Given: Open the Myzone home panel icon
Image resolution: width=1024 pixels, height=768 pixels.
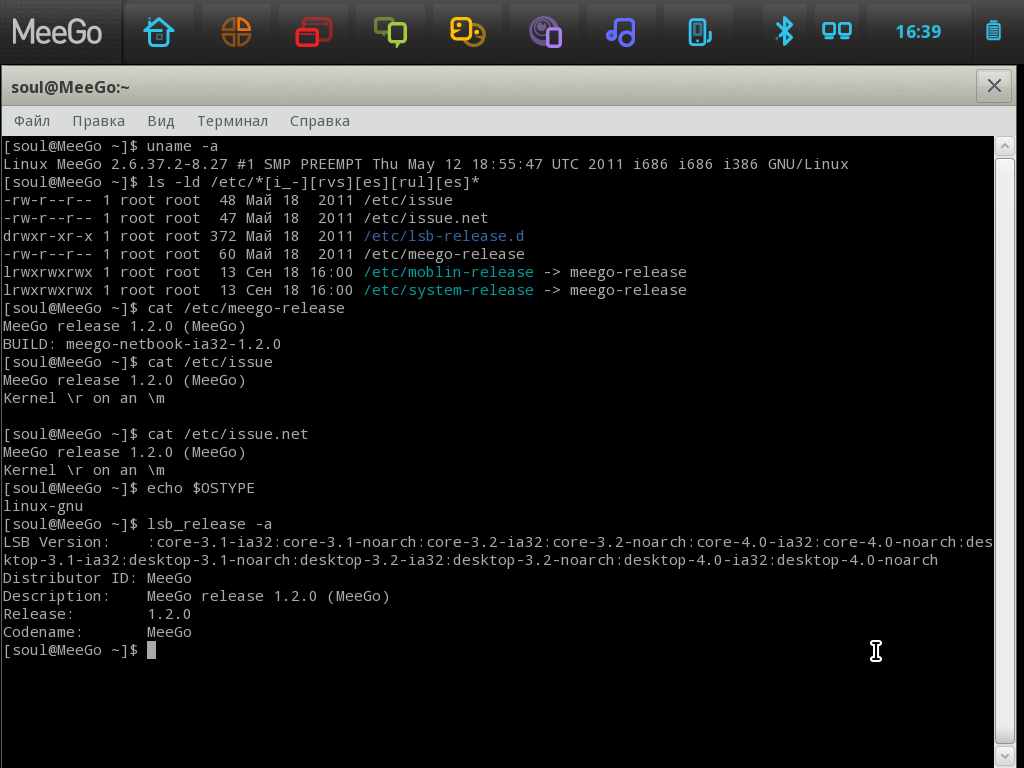Looking at the screenshot, I should pos(159,32).
